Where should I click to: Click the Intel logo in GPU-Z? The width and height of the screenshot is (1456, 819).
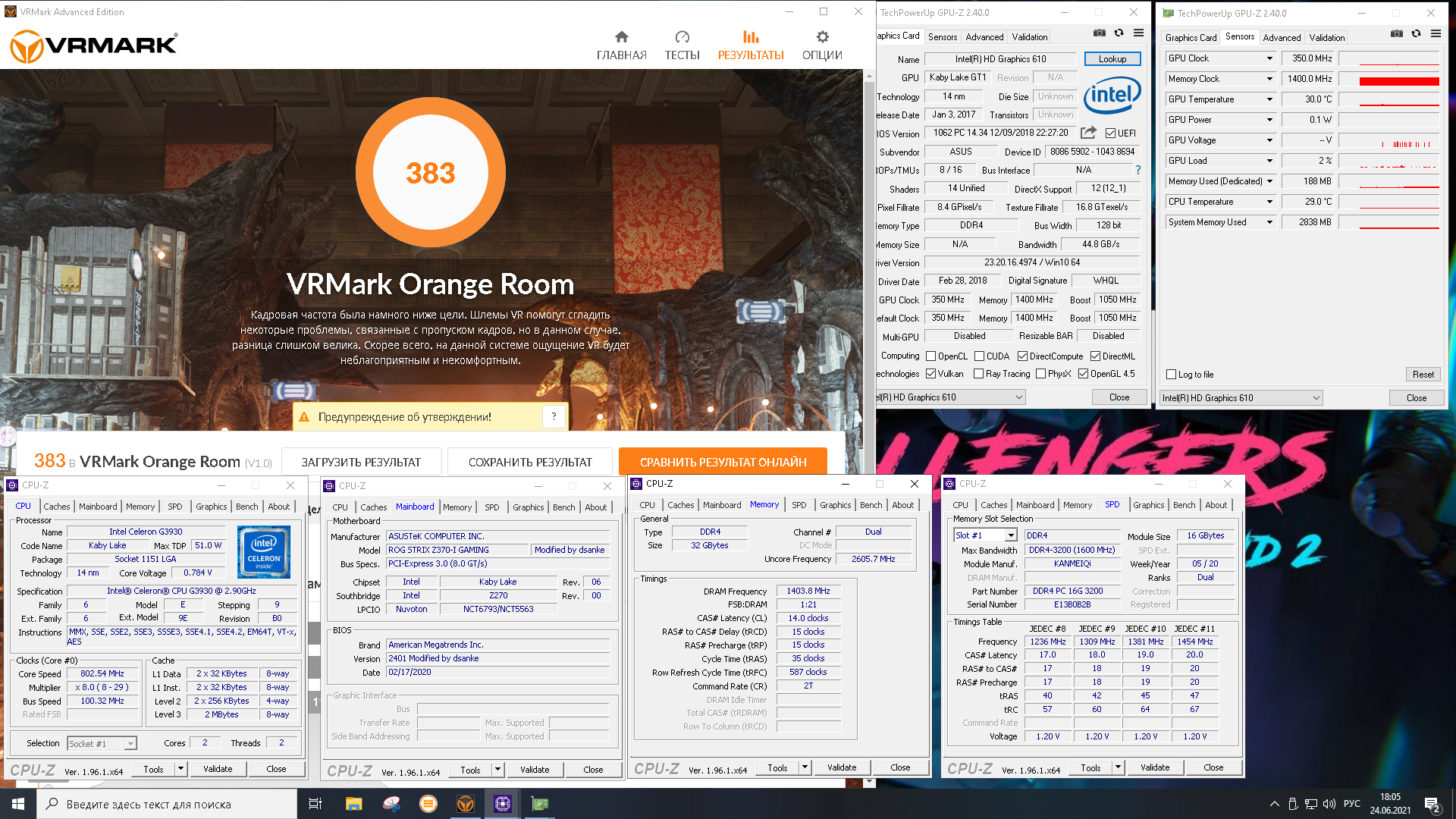pos(1112,95)
